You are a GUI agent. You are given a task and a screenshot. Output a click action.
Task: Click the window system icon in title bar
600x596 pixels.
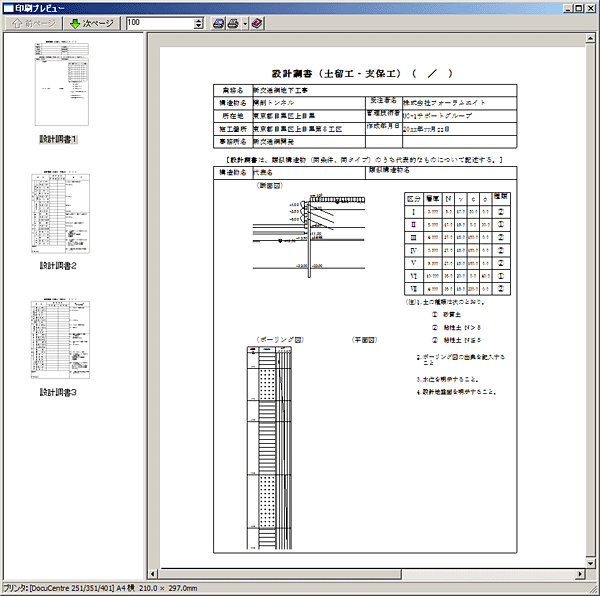(x=8, y=8)
